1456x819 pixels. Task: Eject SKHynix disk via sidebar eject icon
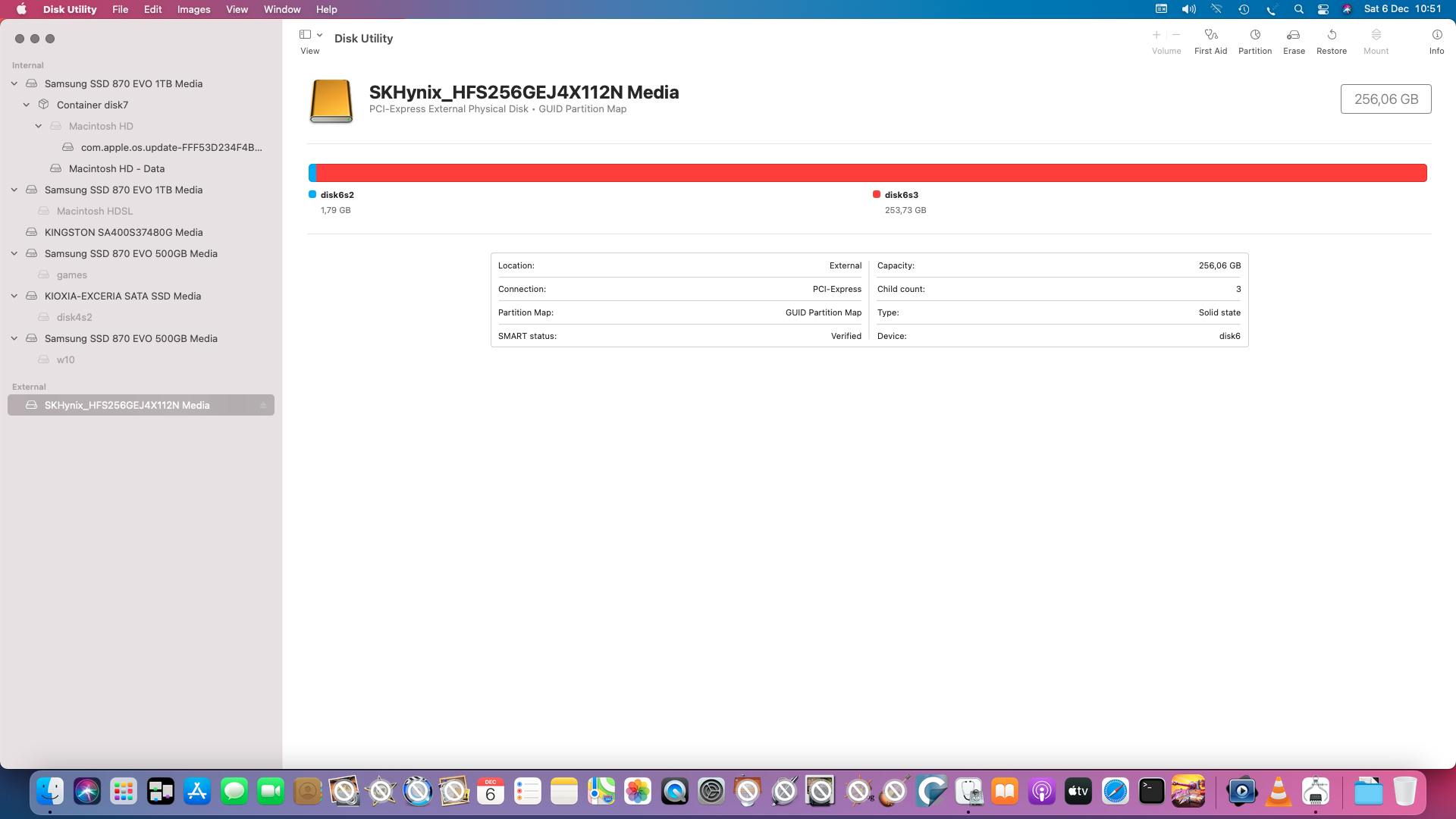pyautogui.click(x=263, y=406)
